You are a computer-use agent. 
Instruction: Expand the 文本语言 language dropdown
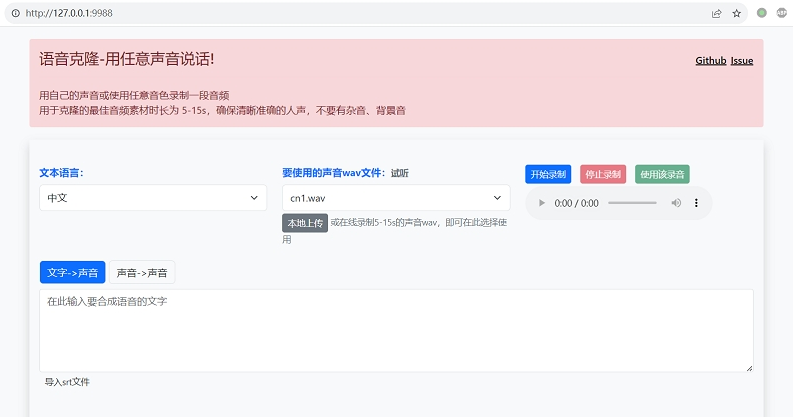point(153,198)
